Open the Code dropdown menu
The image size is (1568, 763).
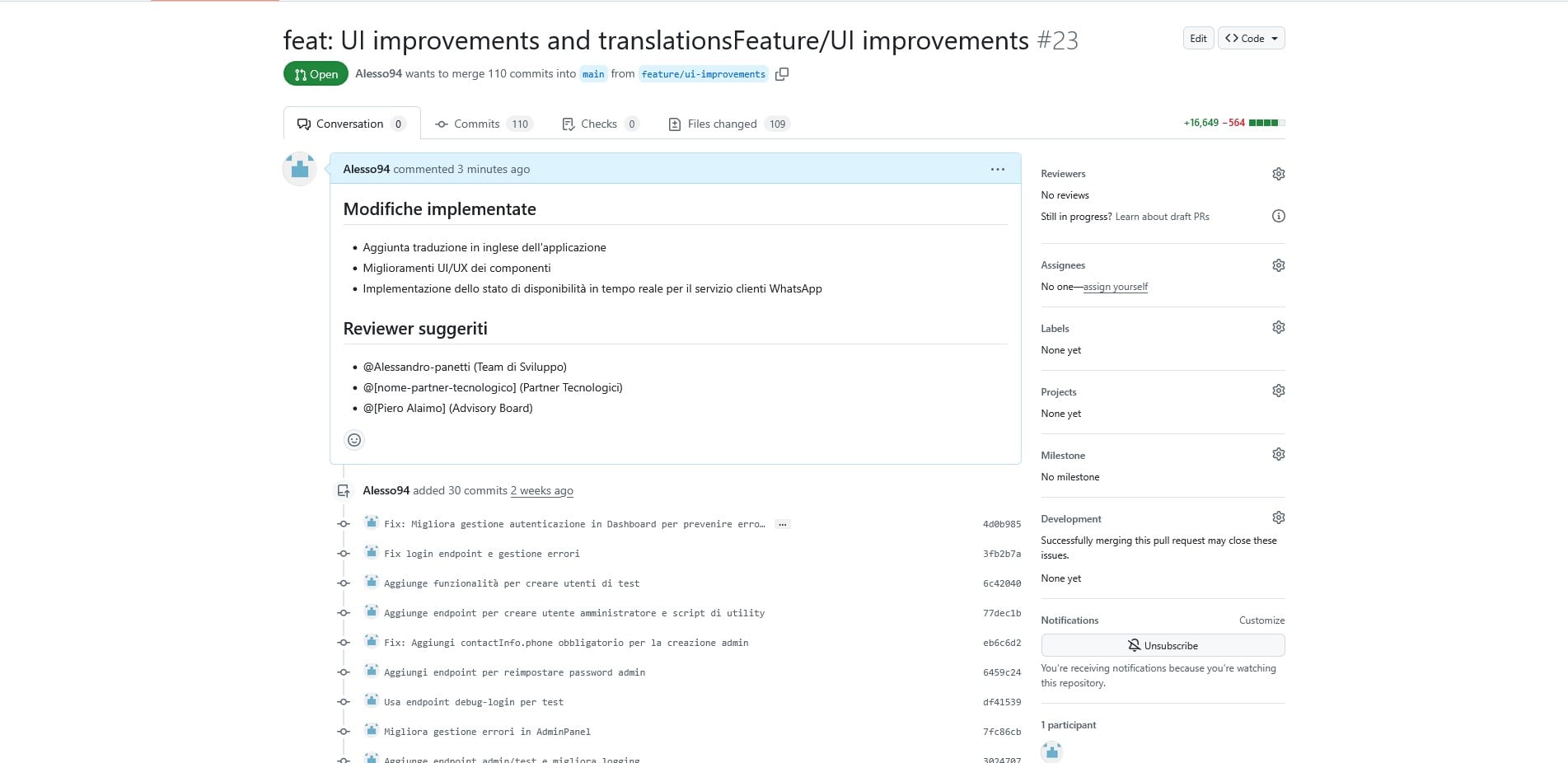[x=1251, y=38]
